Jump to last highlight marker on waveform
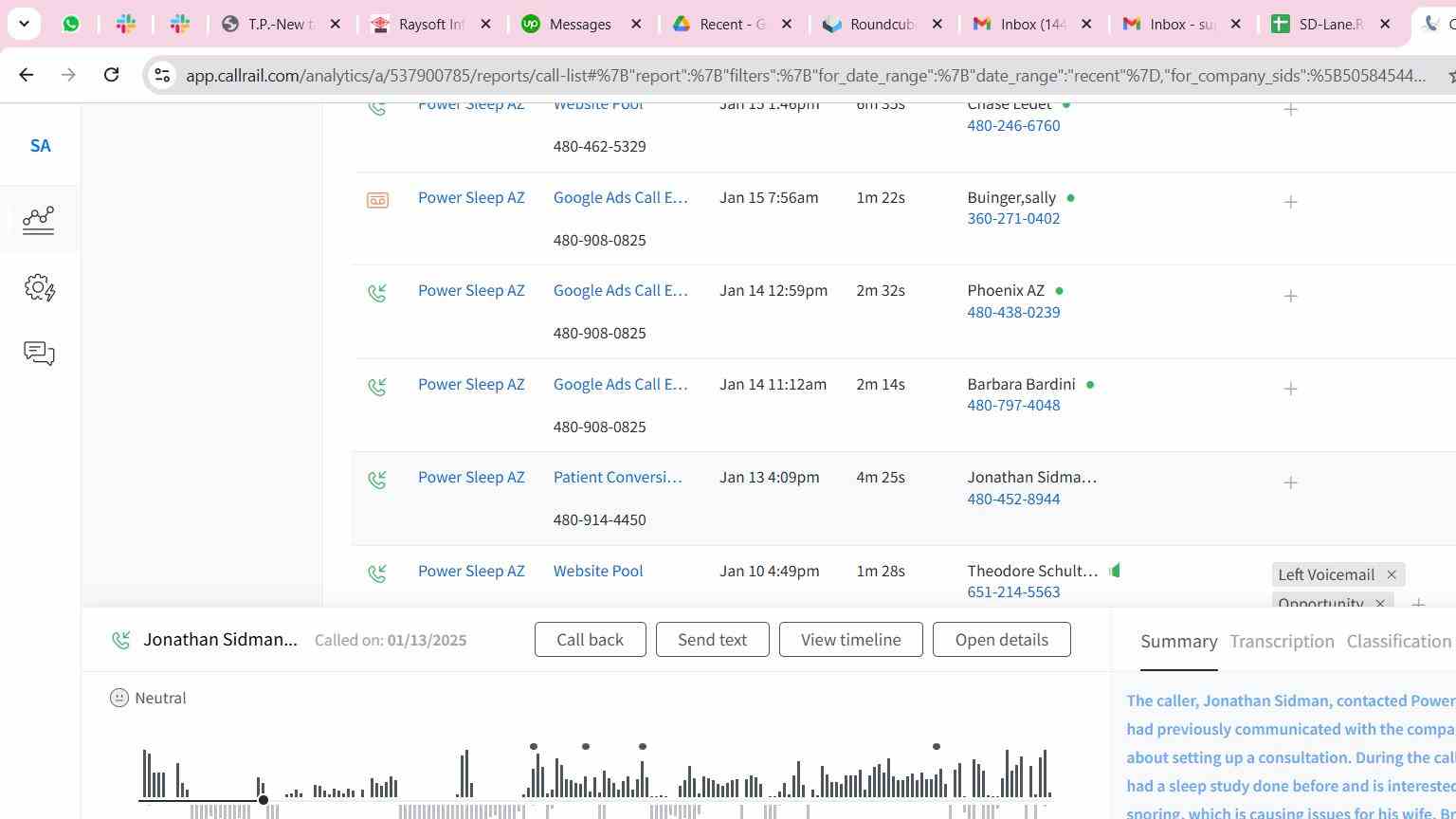1456x819 pixels. [x=937, y=747]
